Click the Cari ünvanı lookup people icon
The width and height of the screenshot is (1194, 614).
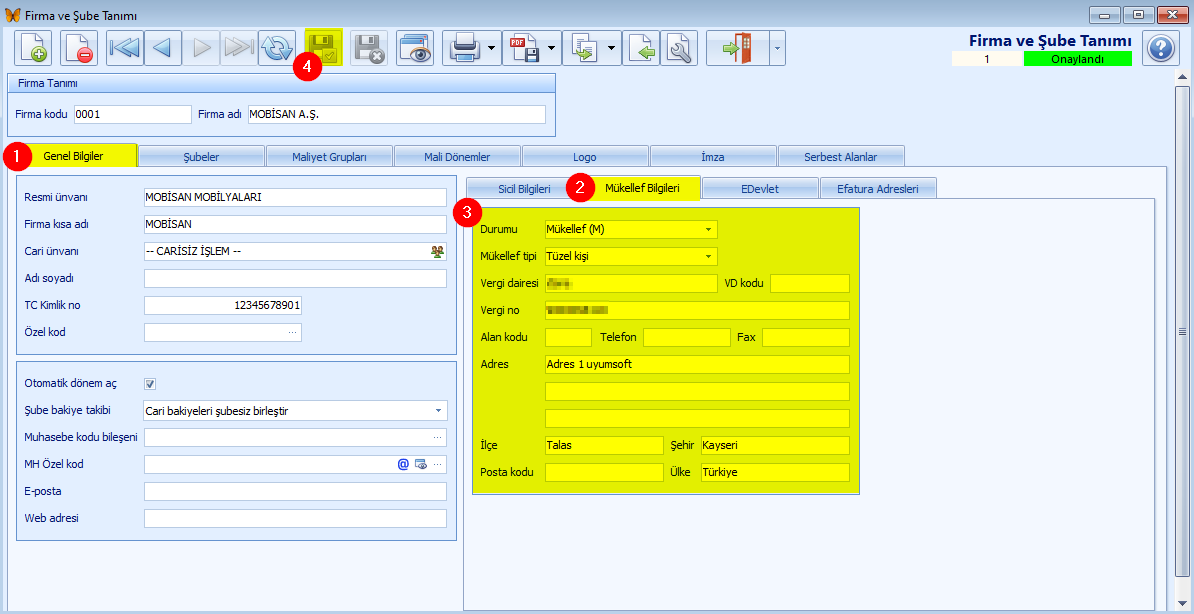tap(437, 251)
